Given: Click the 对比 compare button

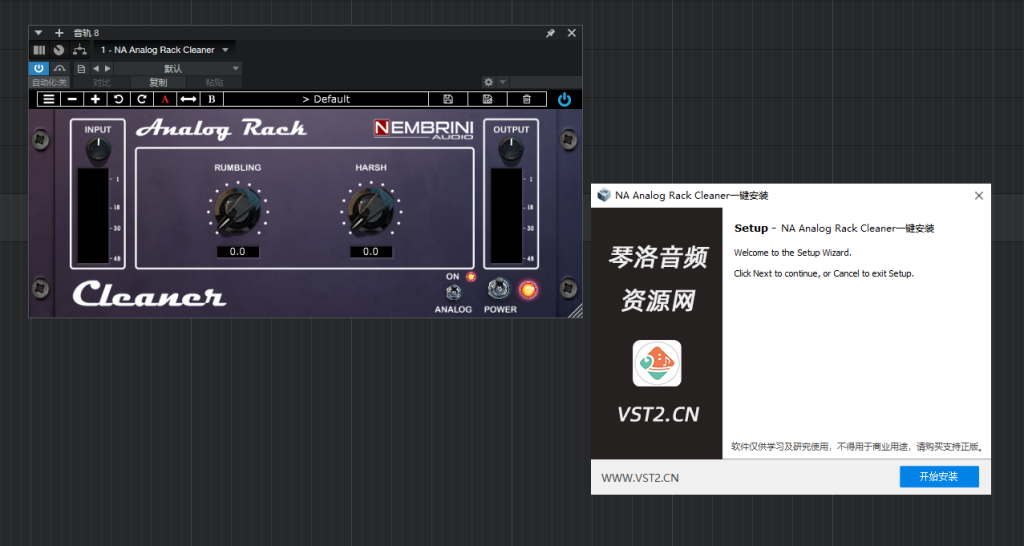Looking at the screenshot, I should point(101,83).
